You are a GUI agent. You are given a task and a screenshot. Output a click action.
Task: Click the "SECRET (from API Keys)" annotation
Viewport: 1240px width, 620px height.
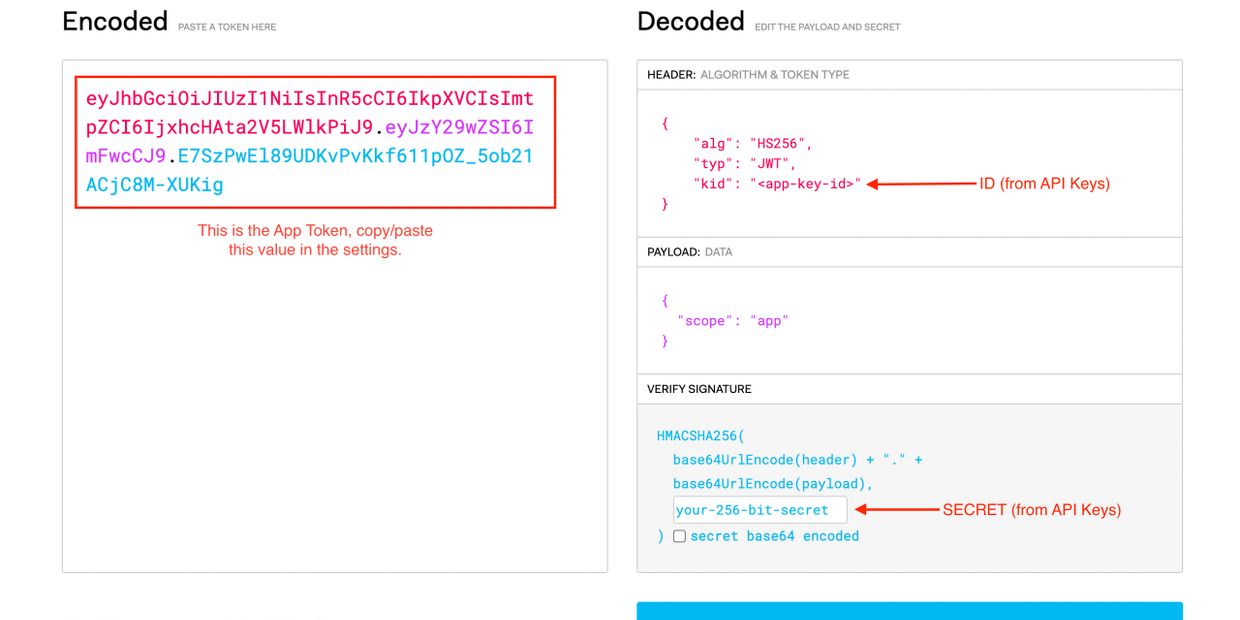coord(1031,510)
